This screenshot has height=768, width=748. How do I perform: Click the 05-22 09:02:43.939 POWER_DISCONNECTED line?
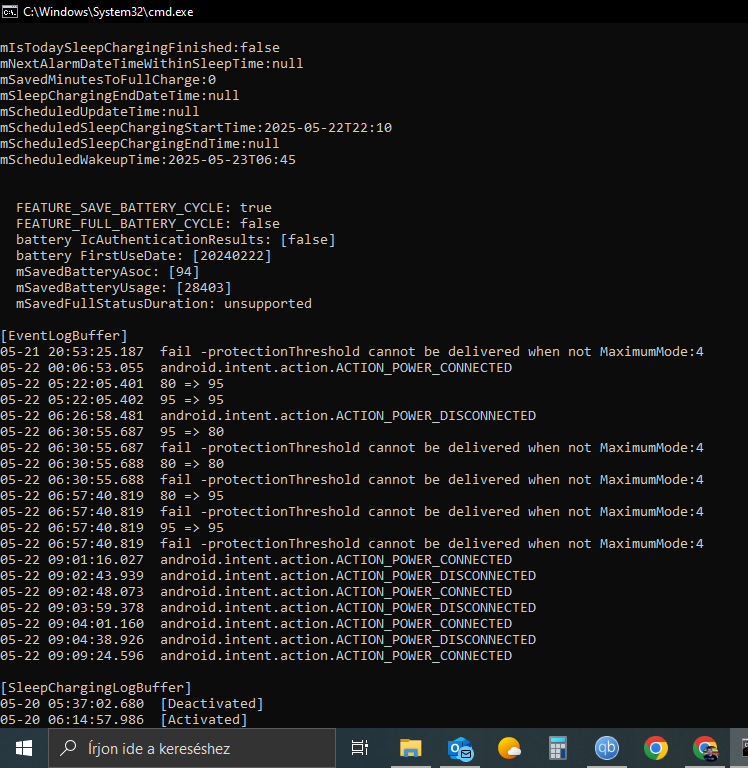coord(268,576)
